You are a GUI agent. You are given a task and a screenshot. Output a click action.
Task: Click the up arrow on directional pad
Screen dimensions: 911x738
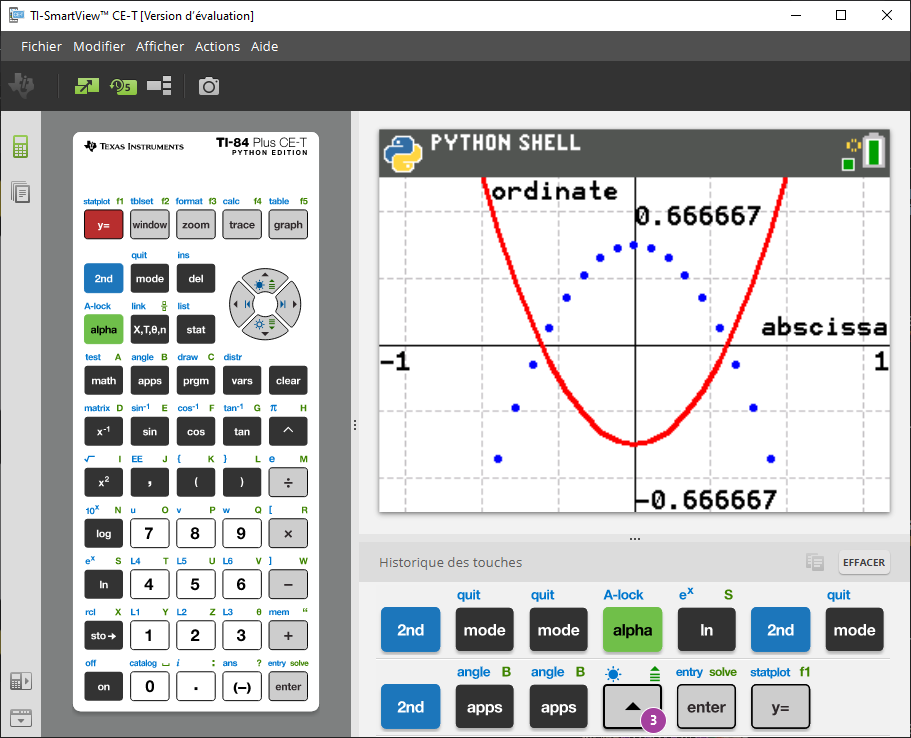pyautogui.click(x=265, y=280)
